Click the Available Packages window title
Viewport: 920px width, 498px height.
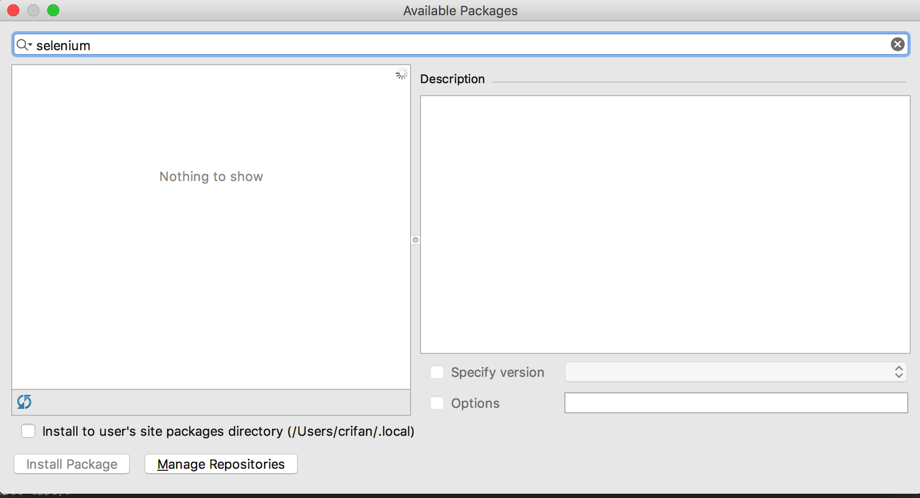[x=460, y=11]
